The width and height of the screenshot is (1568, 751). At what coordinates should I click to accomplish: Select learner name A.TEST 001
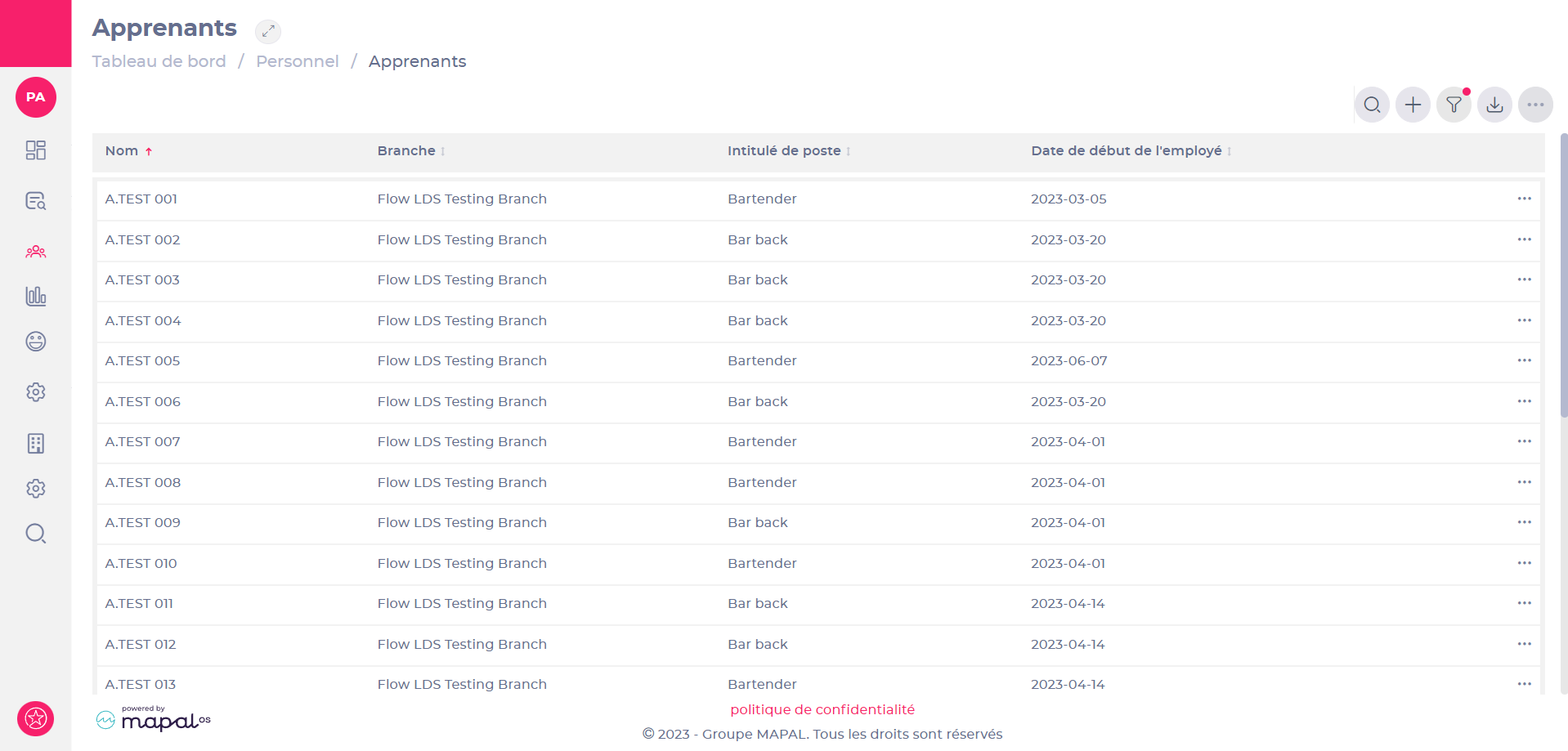tap(141, 199)
